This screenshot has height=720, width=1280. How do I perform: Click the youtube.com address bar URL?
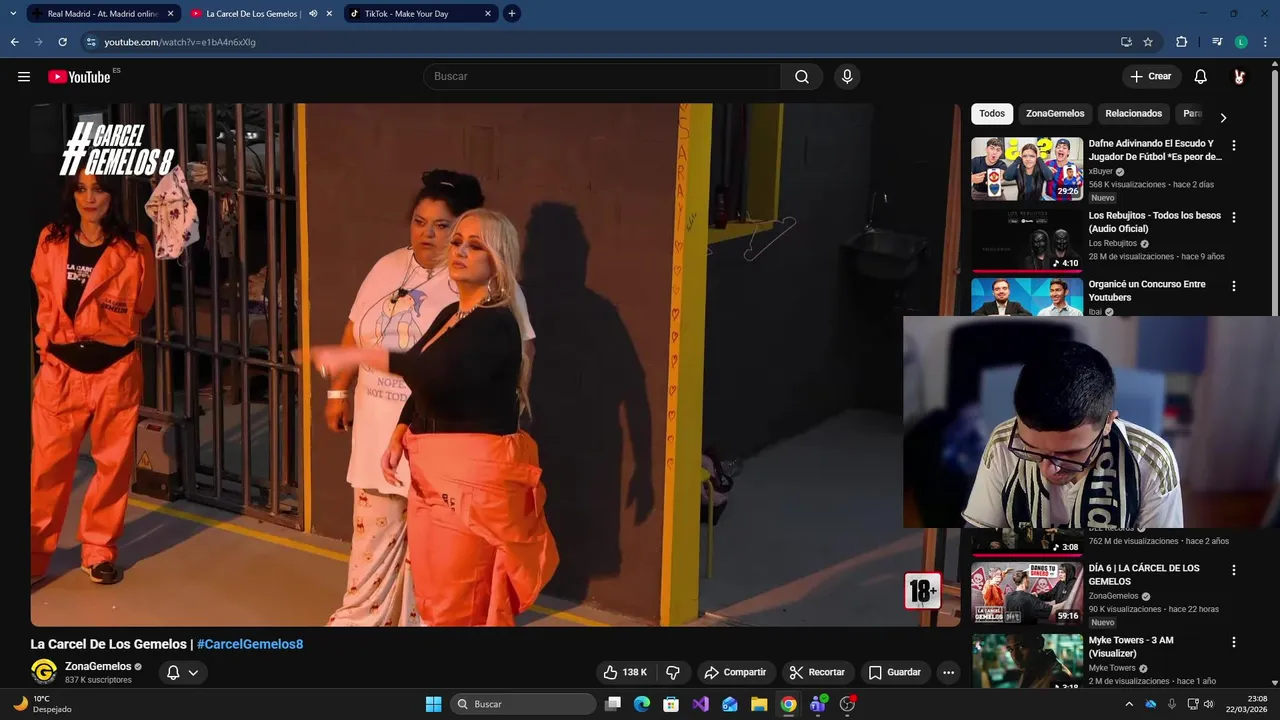tap(180, 42)
